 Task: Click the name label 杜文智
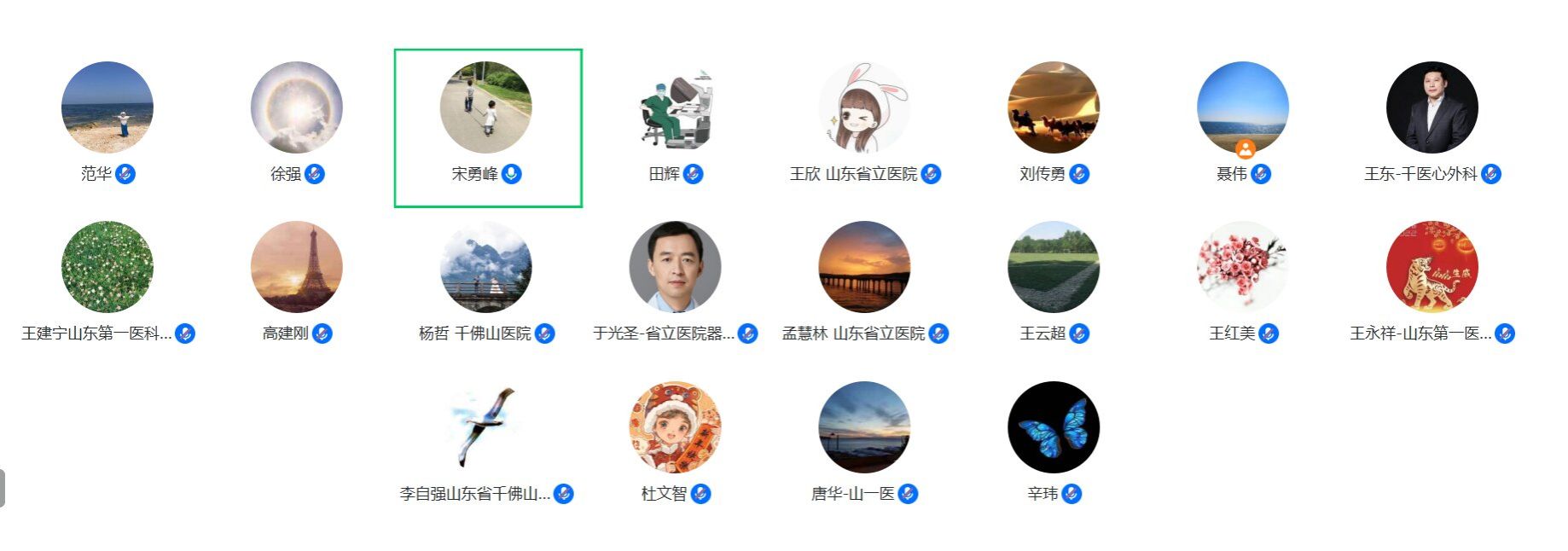click(664, 494)
